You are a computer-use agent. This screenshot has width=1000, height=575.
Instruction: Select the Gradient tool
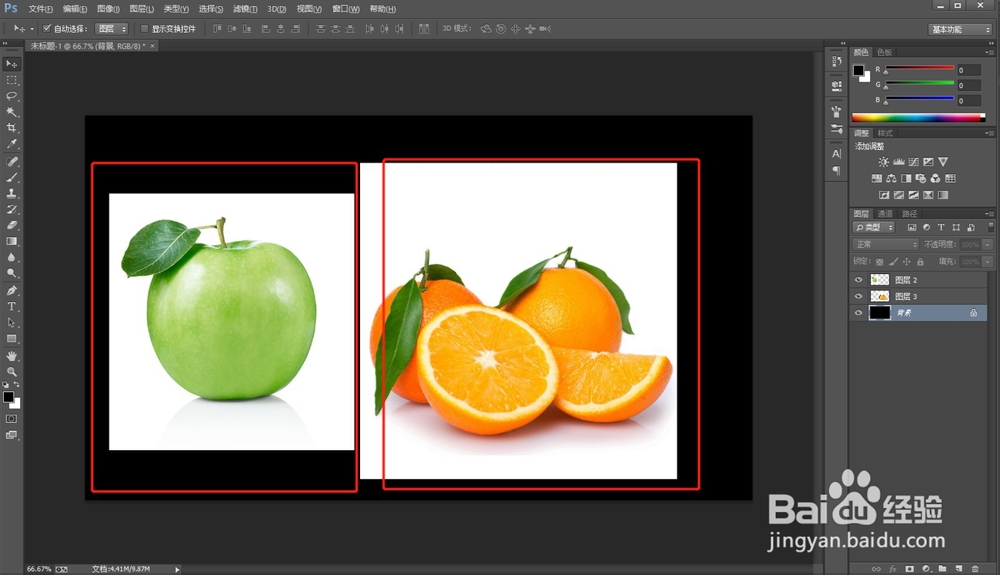(x=11, y=241)
